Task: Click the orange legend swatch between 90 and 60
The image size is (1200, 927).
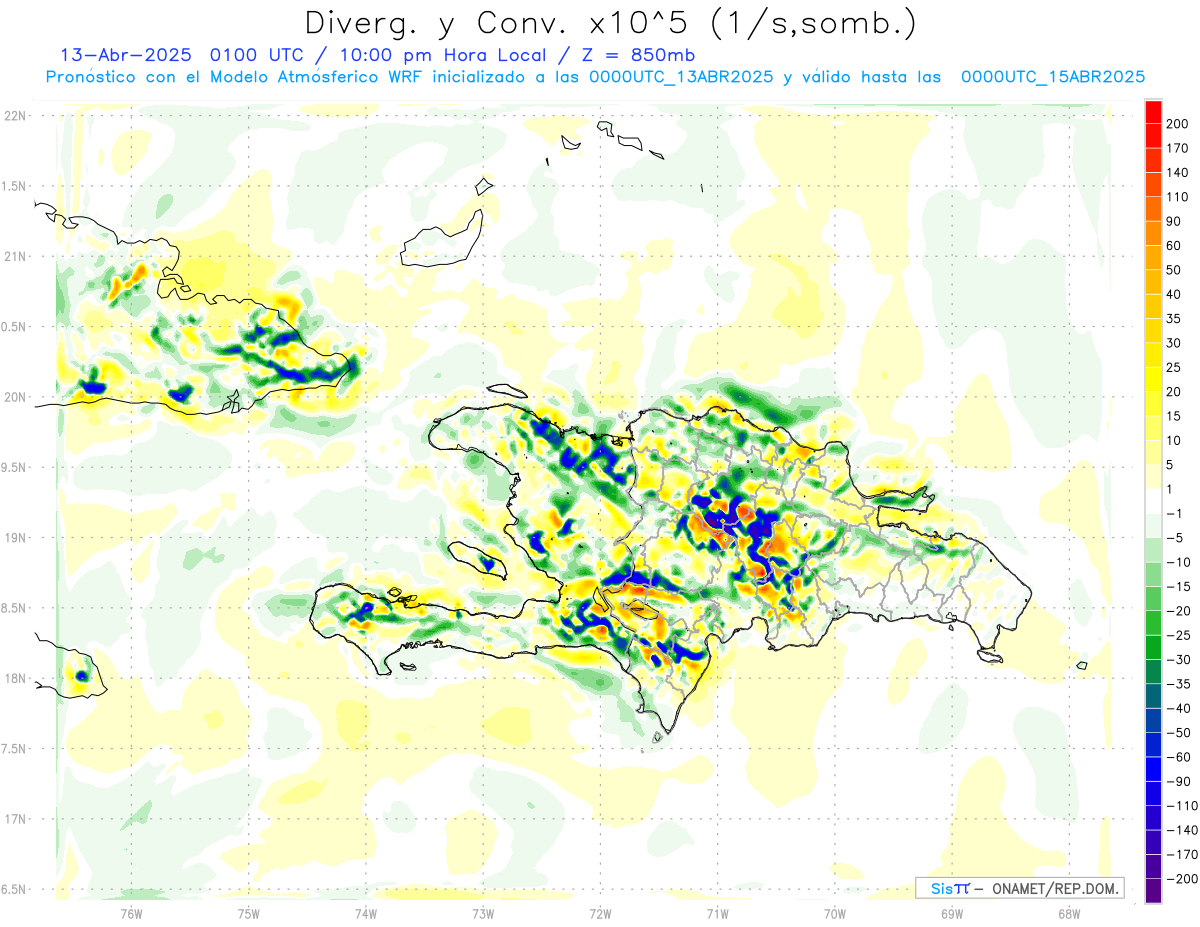Action: pos(1153,234)
